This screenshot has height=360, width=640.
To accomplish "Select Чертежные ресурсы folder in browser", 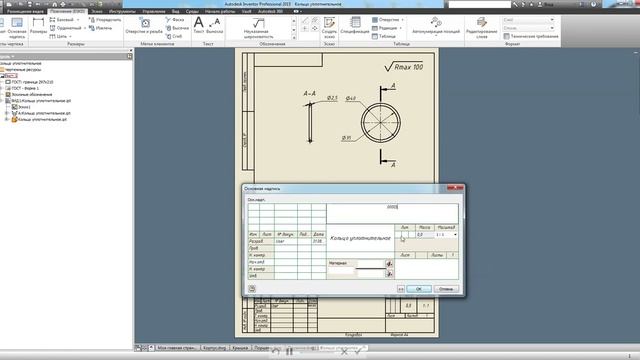I will 21,69.
